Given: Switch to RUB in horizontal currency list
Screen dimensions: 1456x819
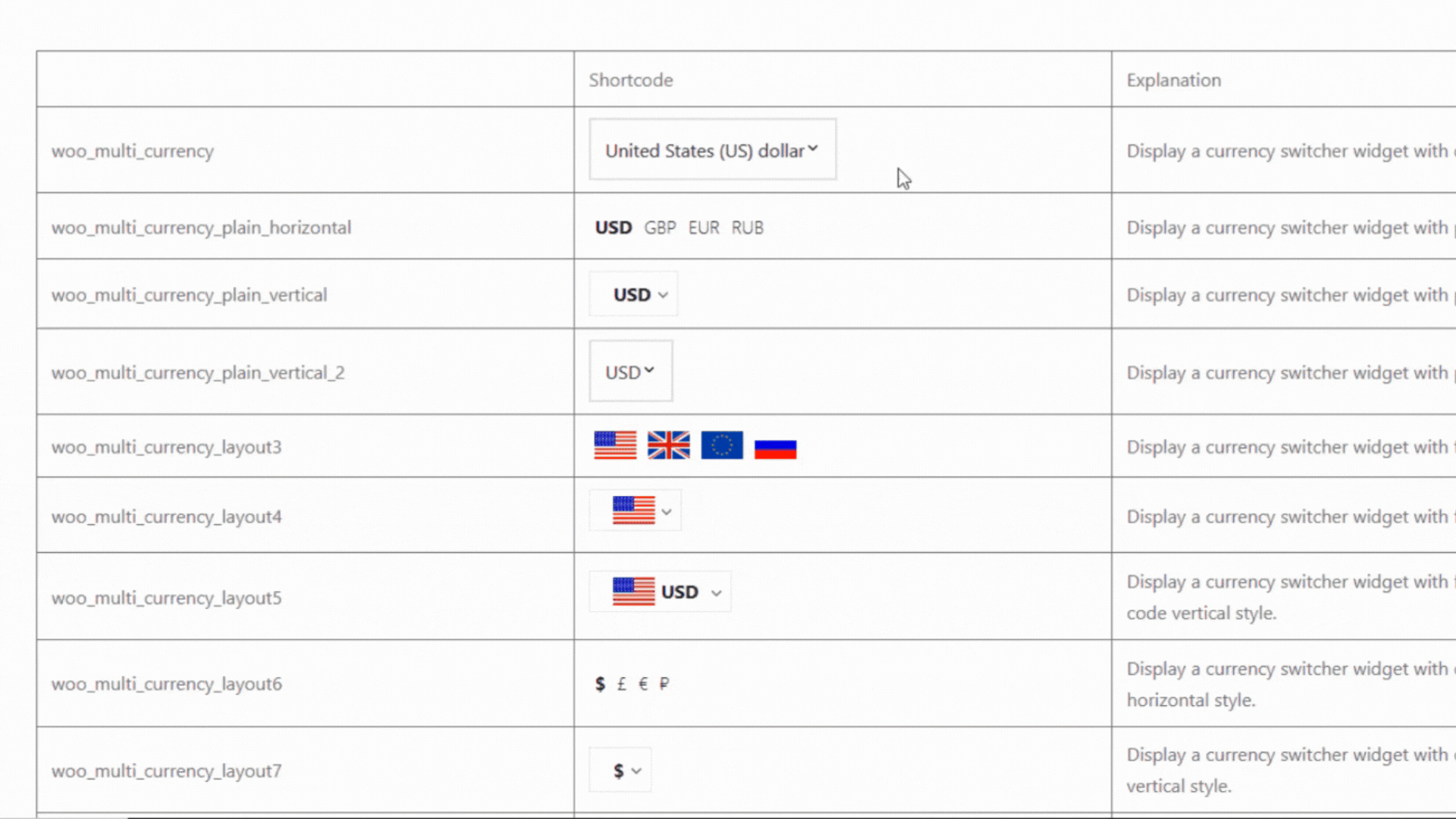Looking at the screenshot, I should (x=747, y=227).
